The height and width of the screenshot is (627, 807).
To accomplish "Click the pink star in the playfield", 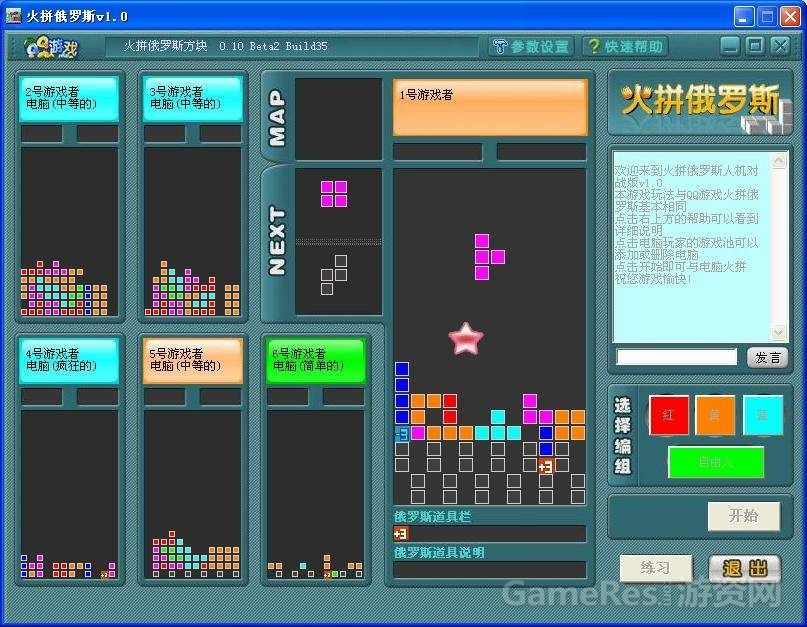I will pos(466,339).
